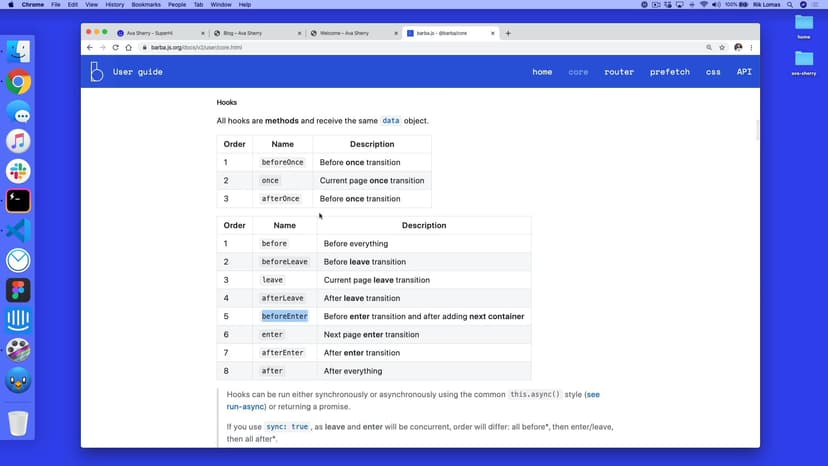Open Terminal from the dock

click(x=18, y=200)
